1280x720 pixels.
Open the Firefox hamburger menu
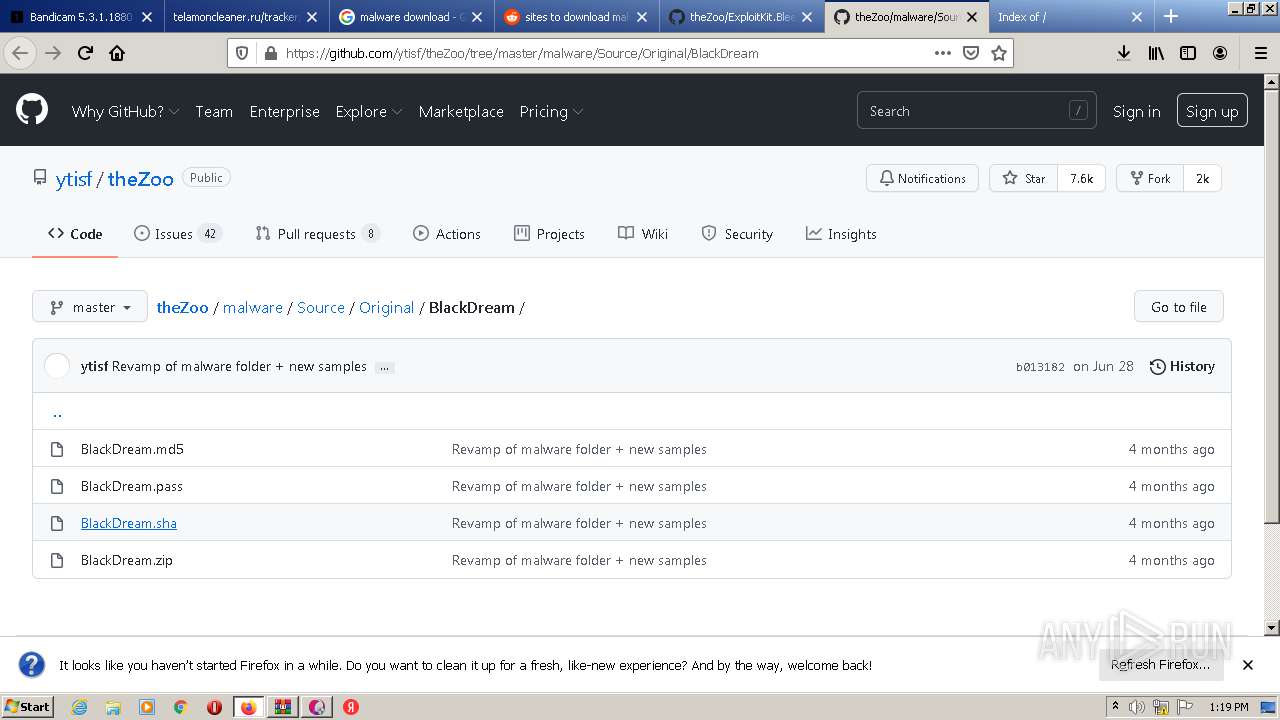point(1260,53)
